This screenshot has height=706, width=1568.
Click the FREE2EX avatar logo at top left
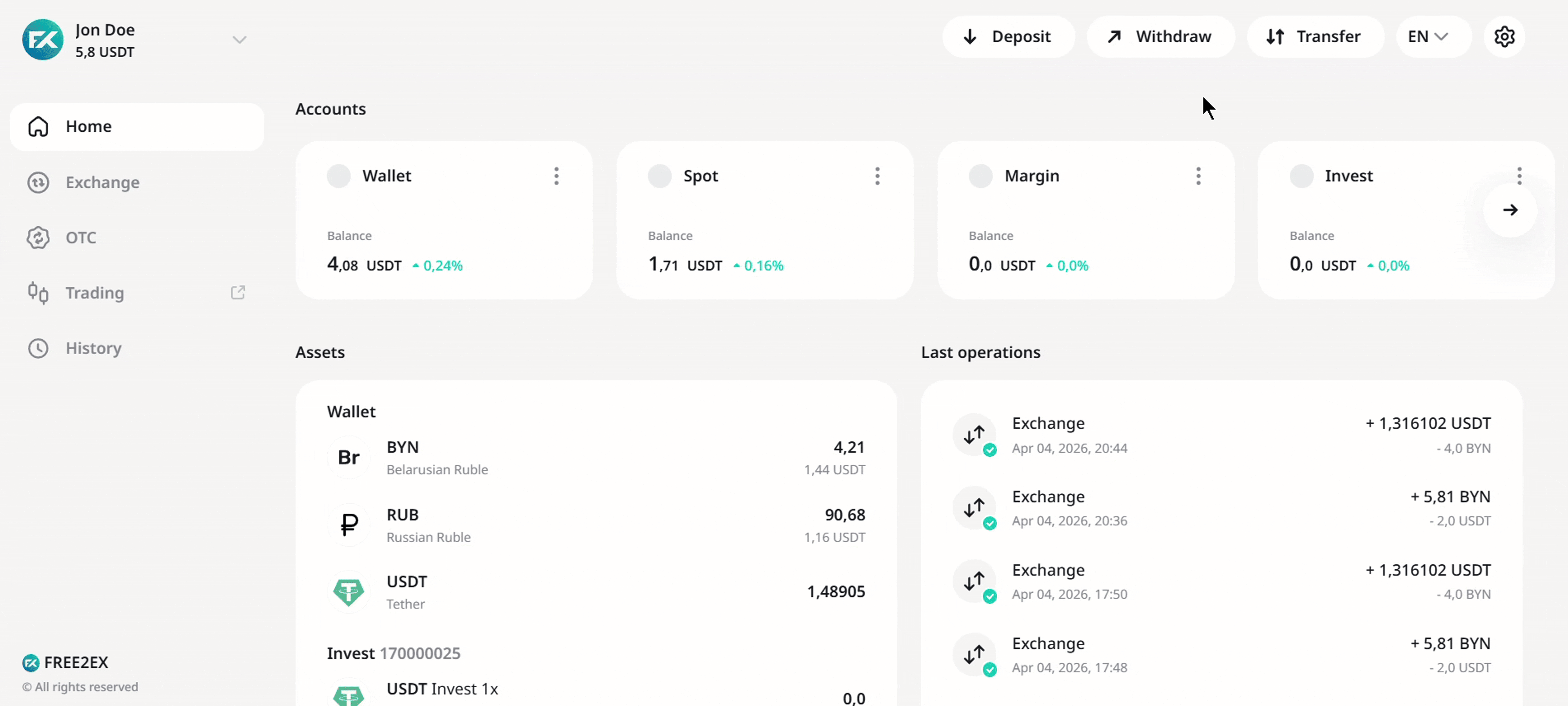tap(43, 40)
